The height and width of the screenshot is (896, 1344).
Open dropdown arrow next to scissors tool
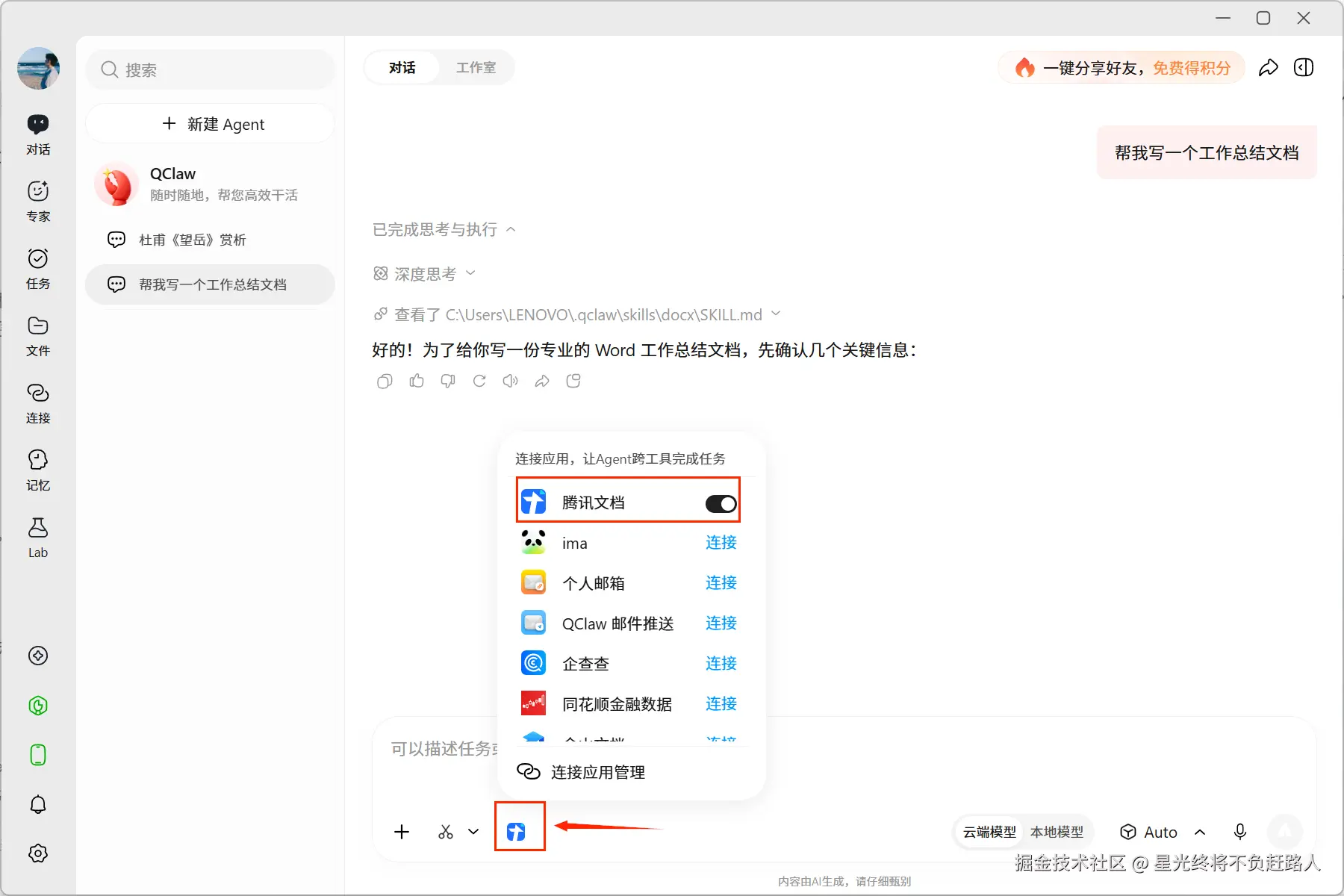pos(473,832)
